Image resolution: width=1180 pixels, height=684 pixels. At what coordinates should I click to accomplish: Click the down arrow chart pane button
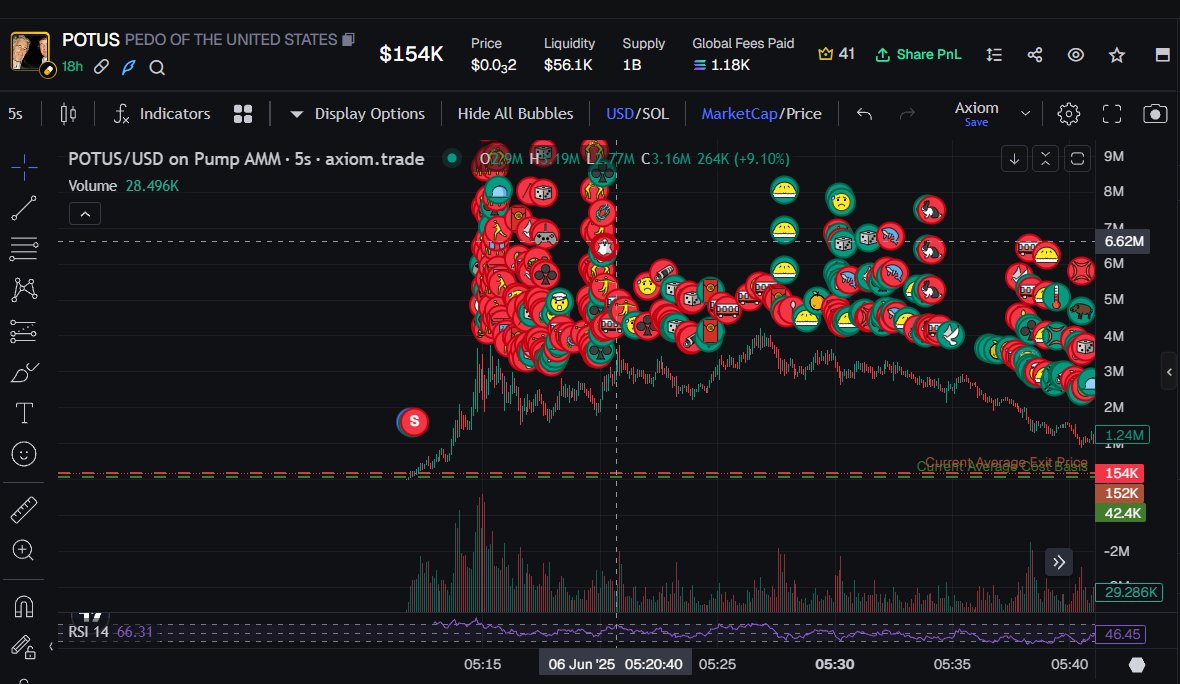[1014, 159]
